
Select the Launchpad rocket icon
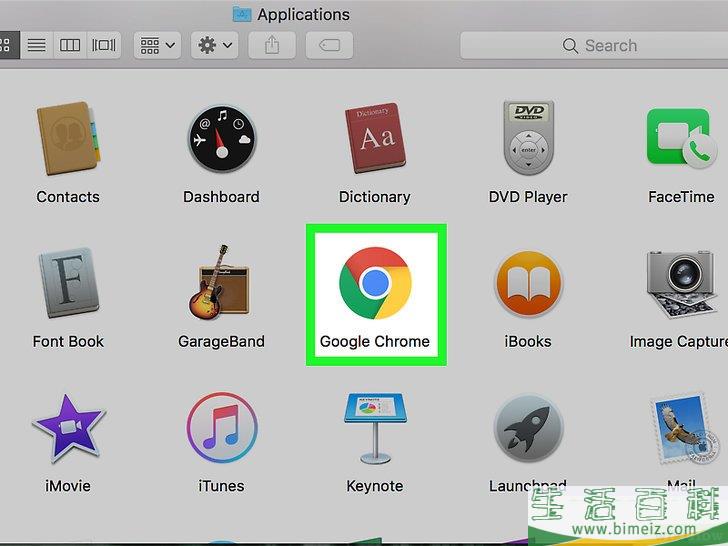[528, 428]
